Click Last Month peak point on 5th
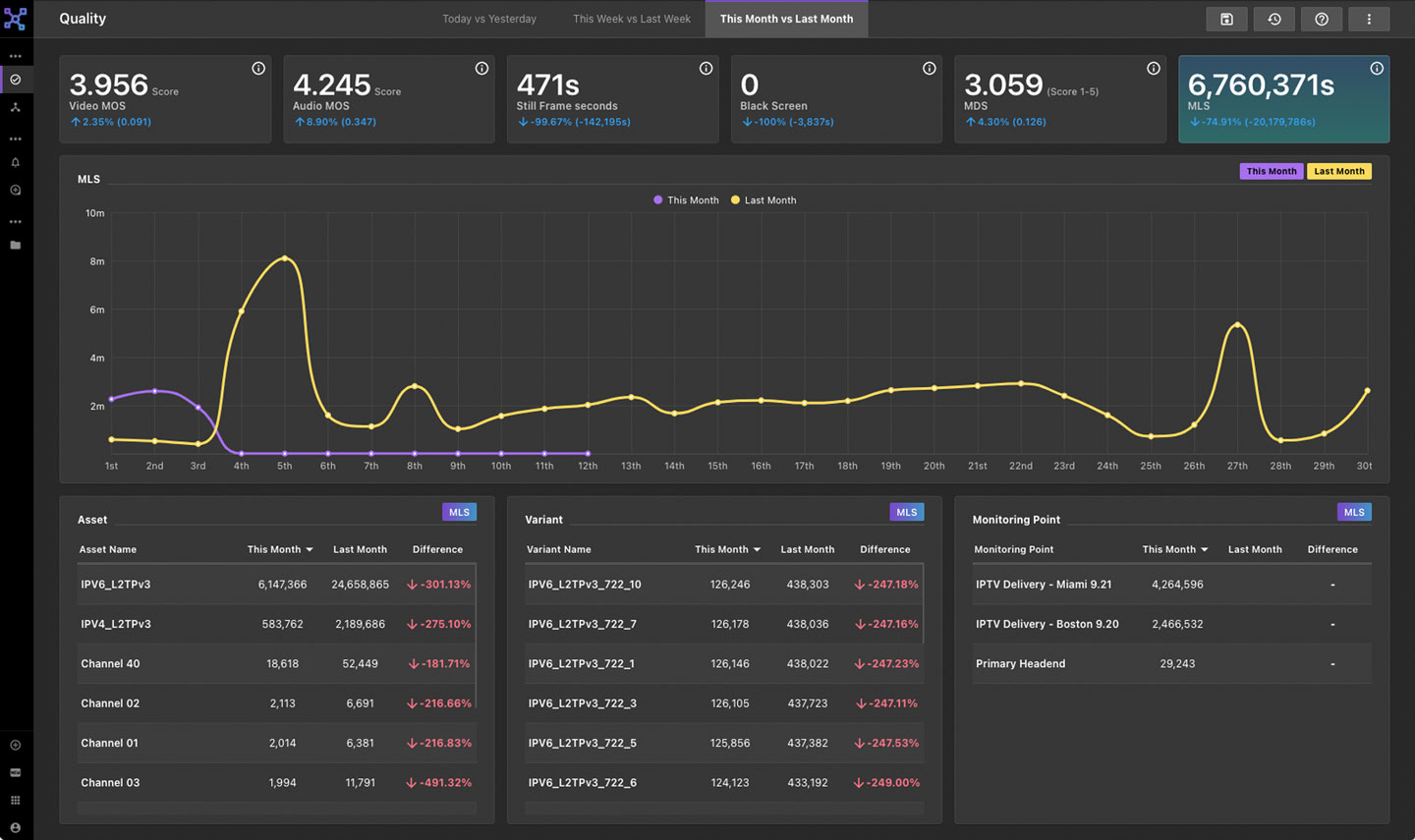This screenshot has width=1415, height=840. pyautogui.click(x=285, y=258)
